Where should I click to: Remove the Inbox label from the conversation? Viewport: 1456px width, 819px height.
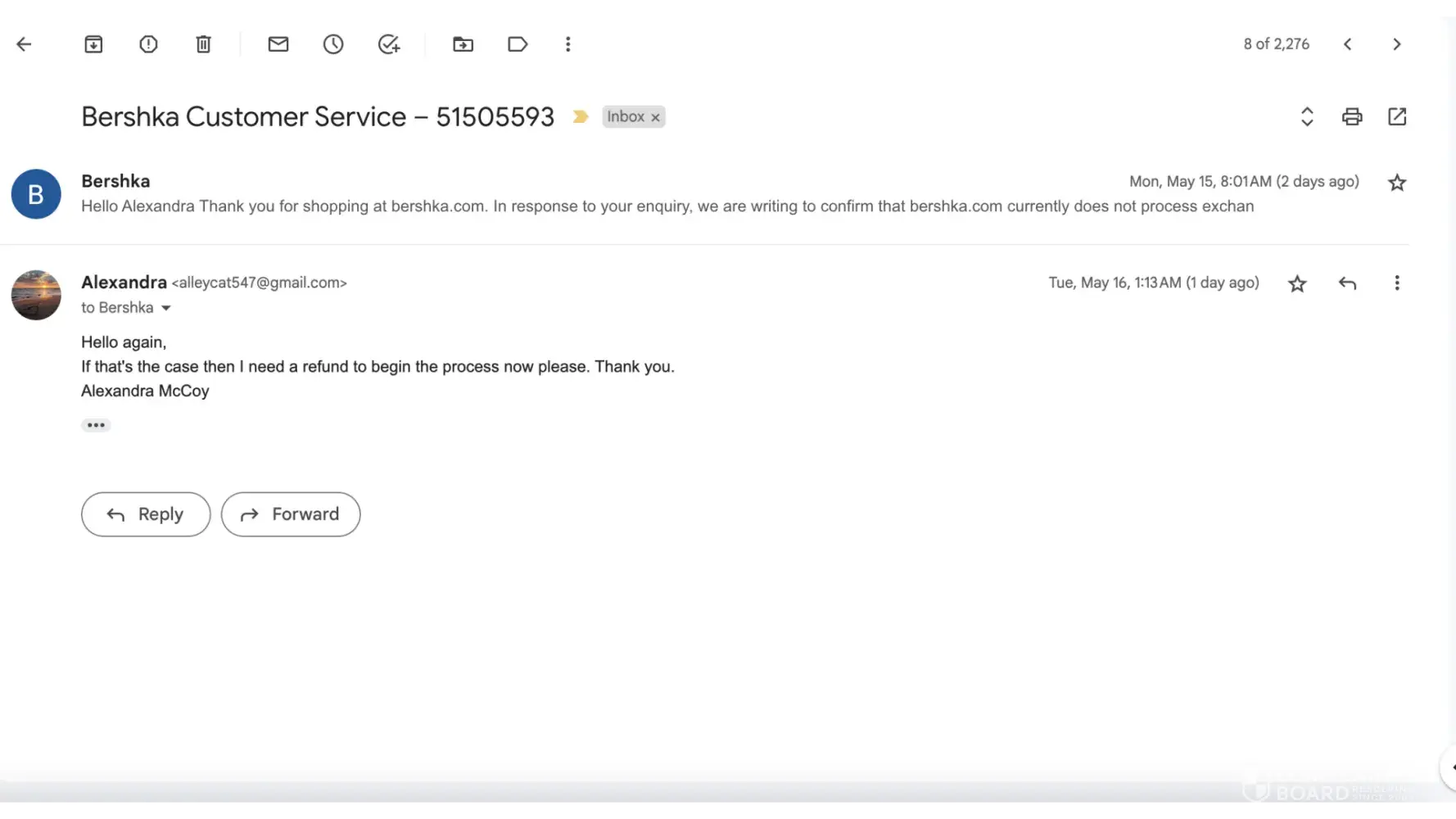click(x=655, y=118)
